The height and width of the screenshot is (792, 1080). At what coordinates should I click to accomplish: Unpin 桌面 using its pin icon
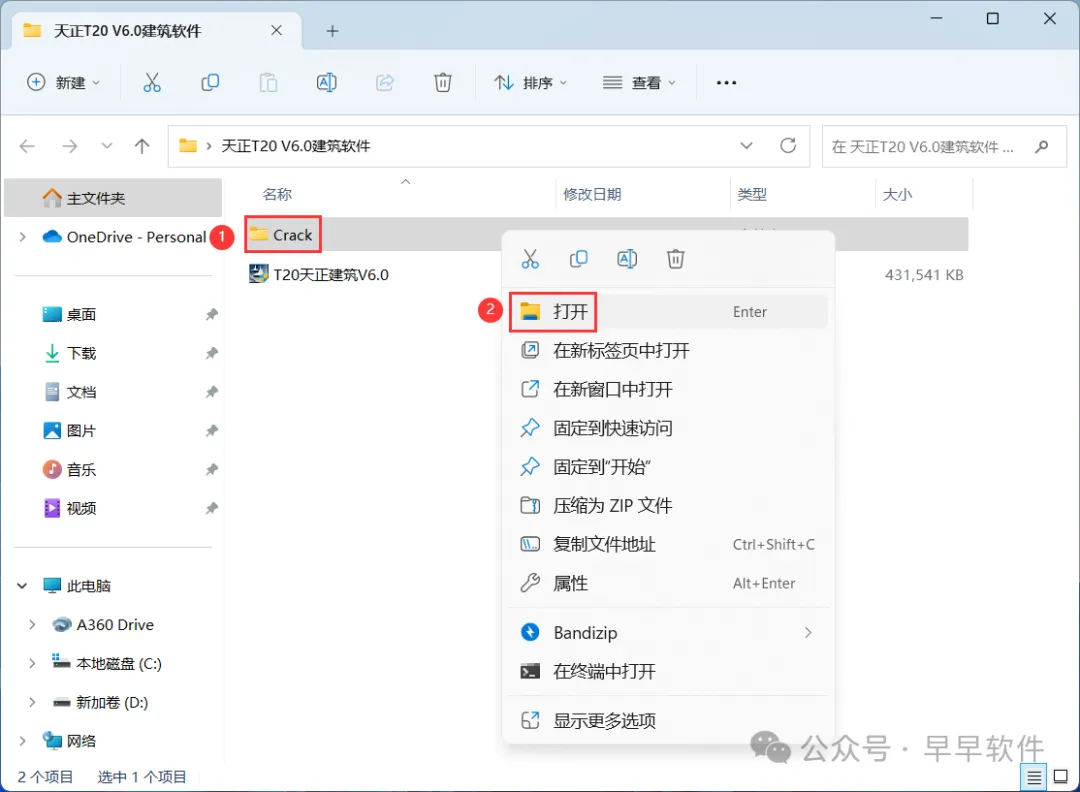[x=211, y=315]
